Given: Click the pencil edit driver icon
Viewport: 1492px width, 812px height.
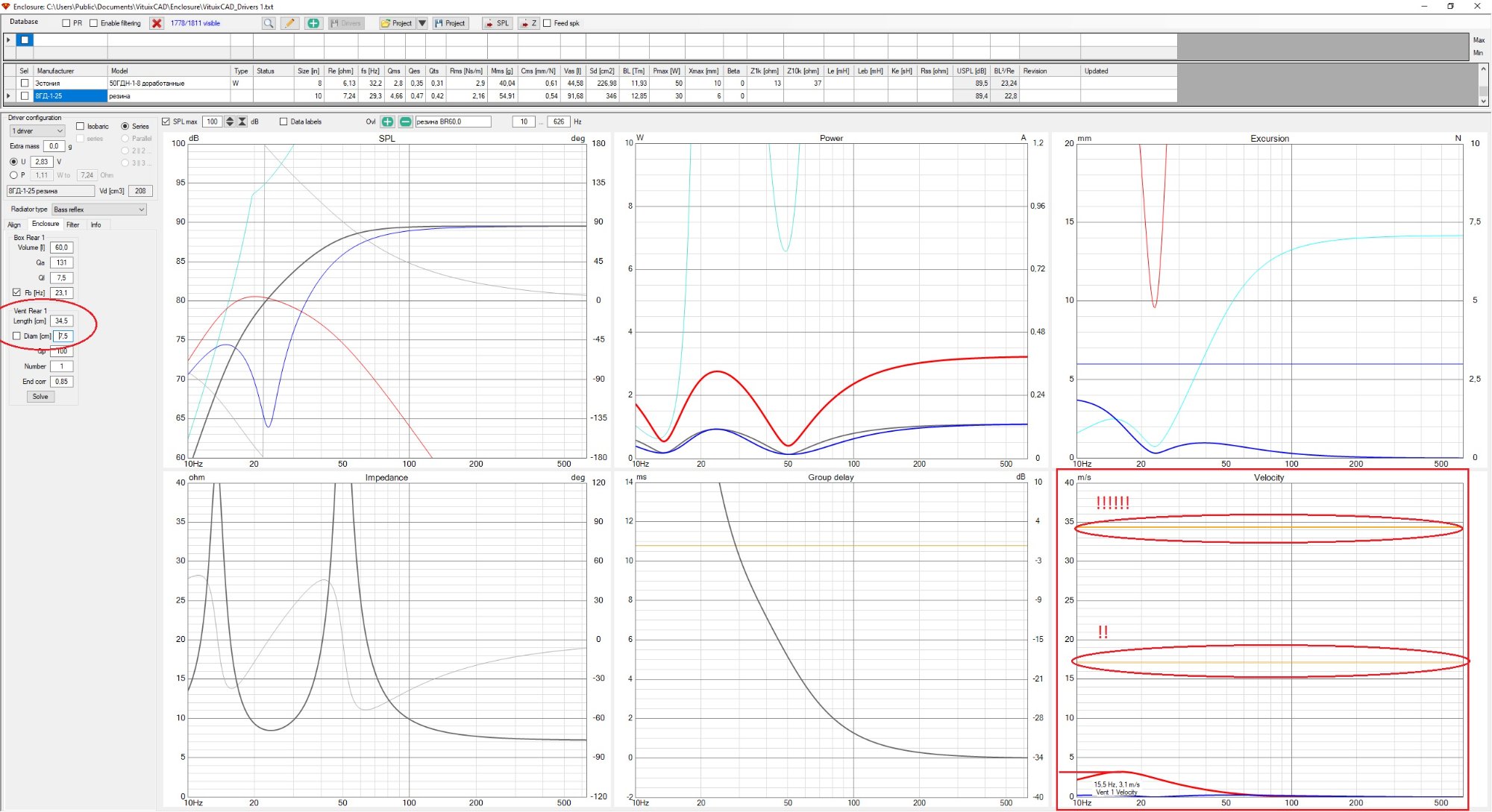Looking at the screenshot, I should [290, 23].
